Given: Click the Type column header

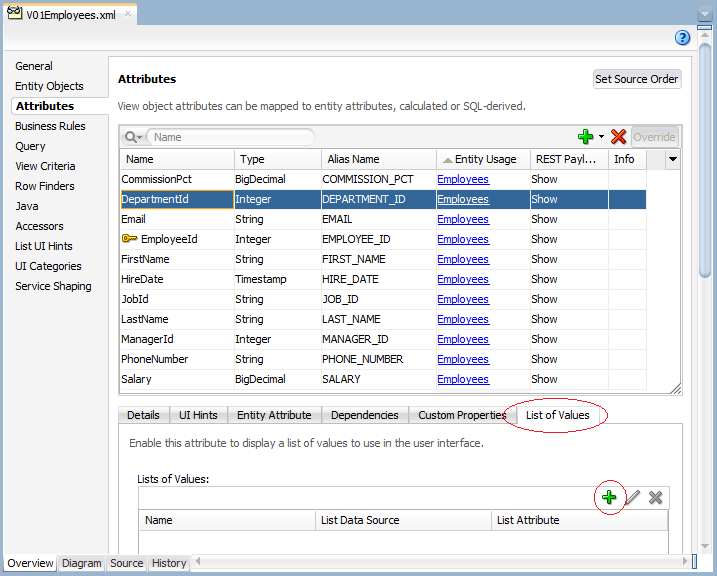Looking at the screenshot, I should 278,159.
